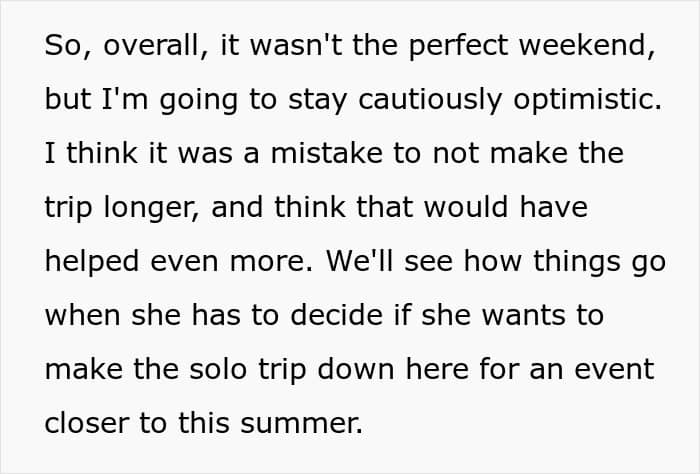Click the words "solo trip"
The height and width of the screenshot is (474, 700).
(x=248, y=370)
